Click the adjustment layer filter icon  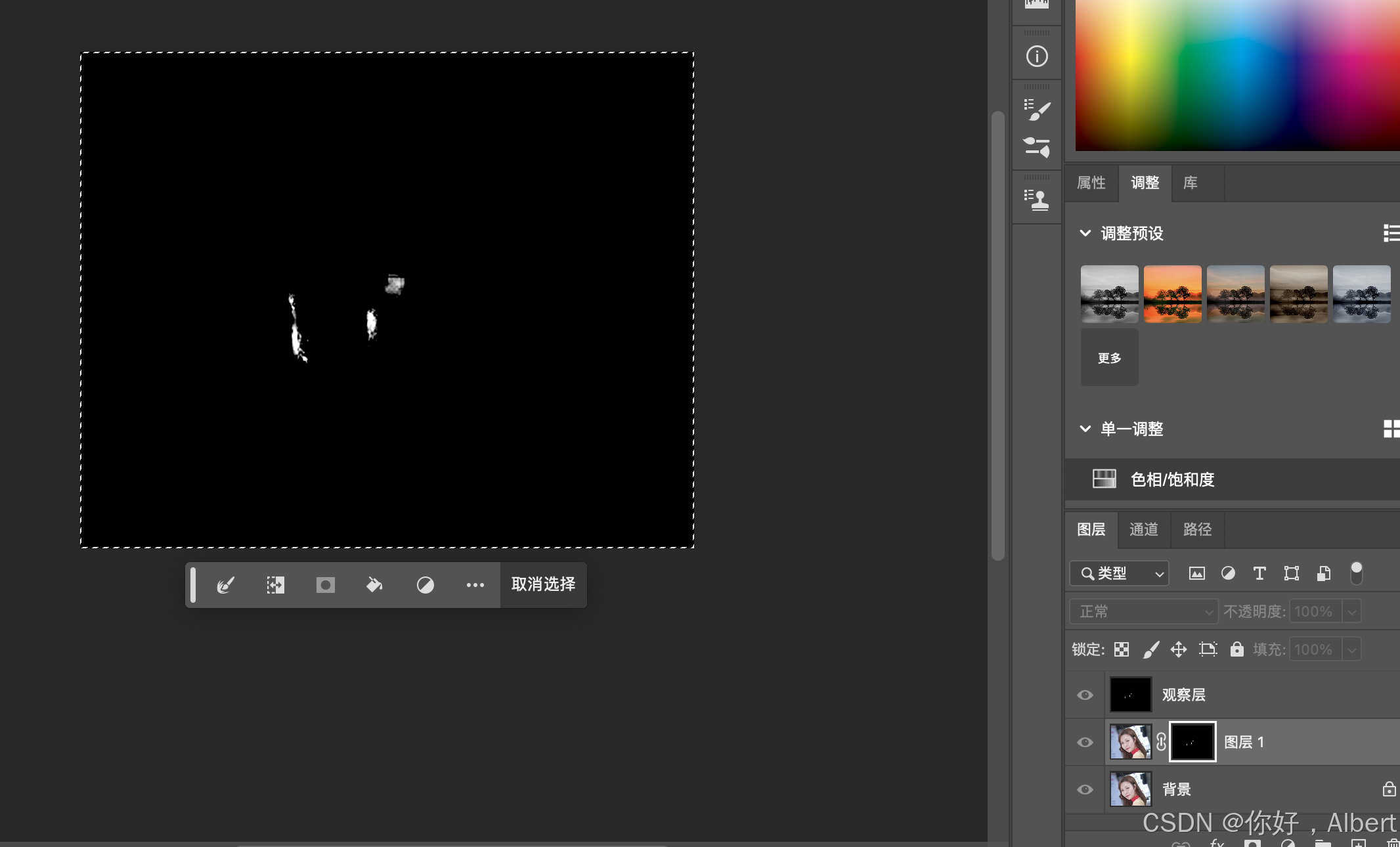point(1227,573)
